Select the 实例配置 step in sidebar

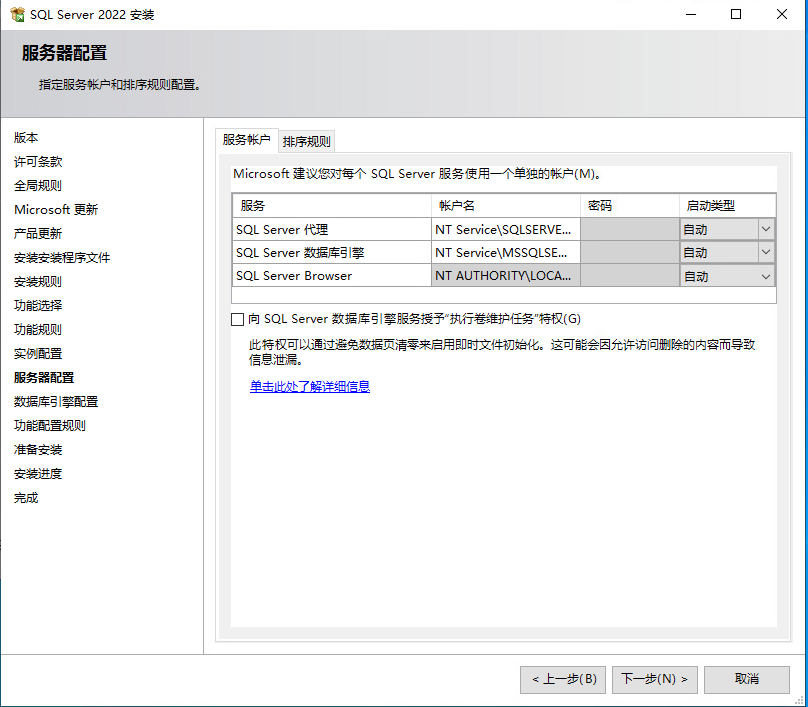click(38, 354)
